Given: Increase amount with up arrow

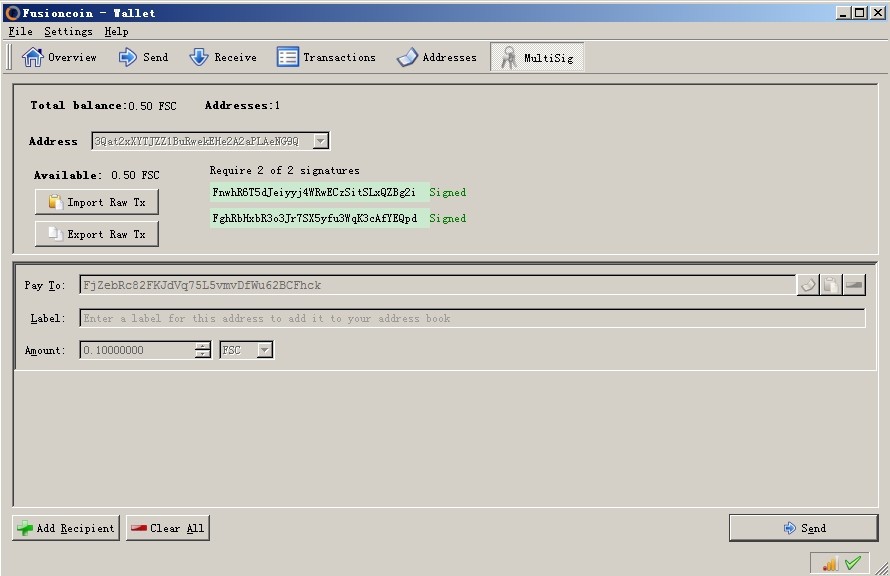Looking at the screenshot, I should coord(203,346).
